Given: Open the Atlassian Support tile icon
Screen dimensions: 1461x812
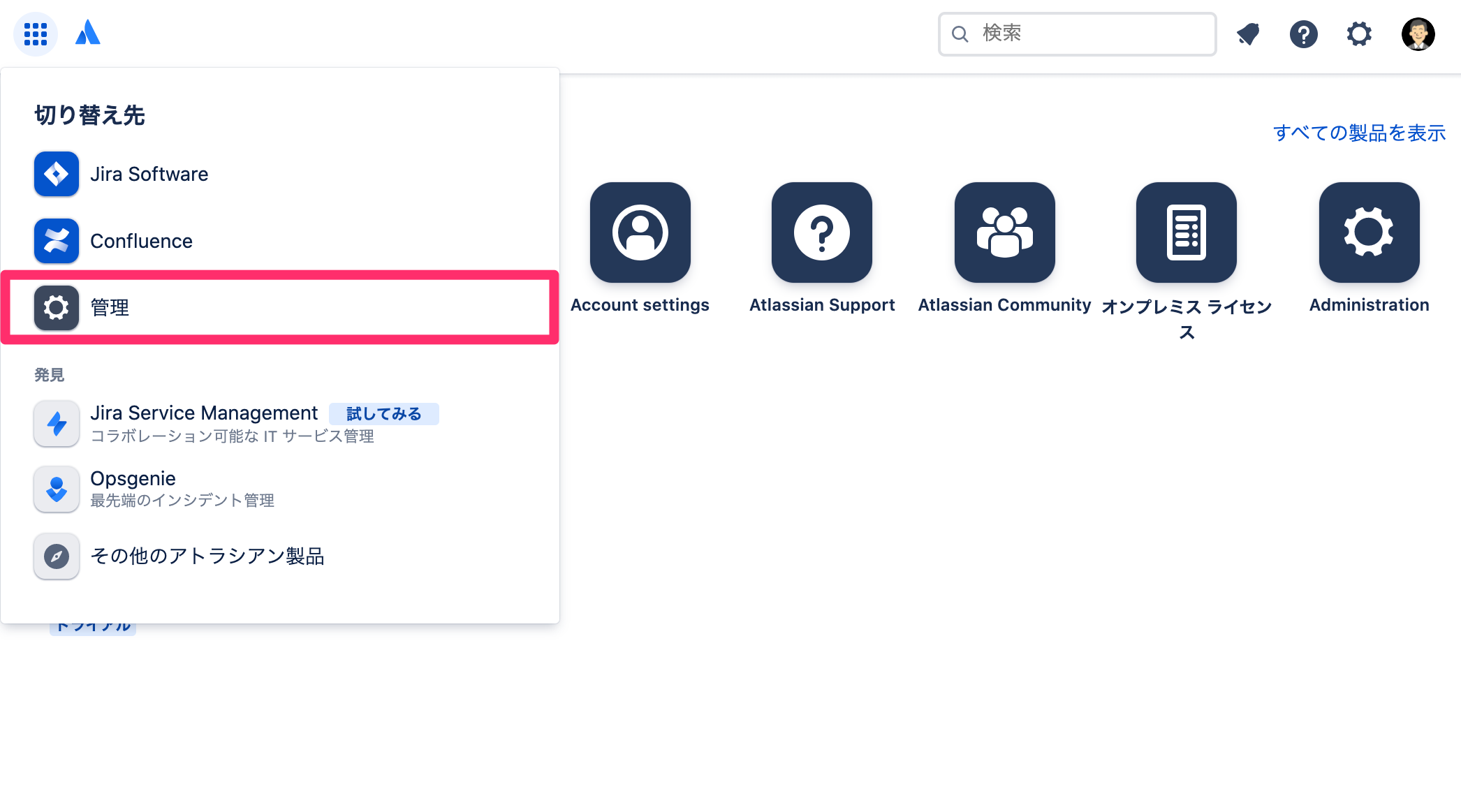Looking at the screenshot, I should coord(822,232).
